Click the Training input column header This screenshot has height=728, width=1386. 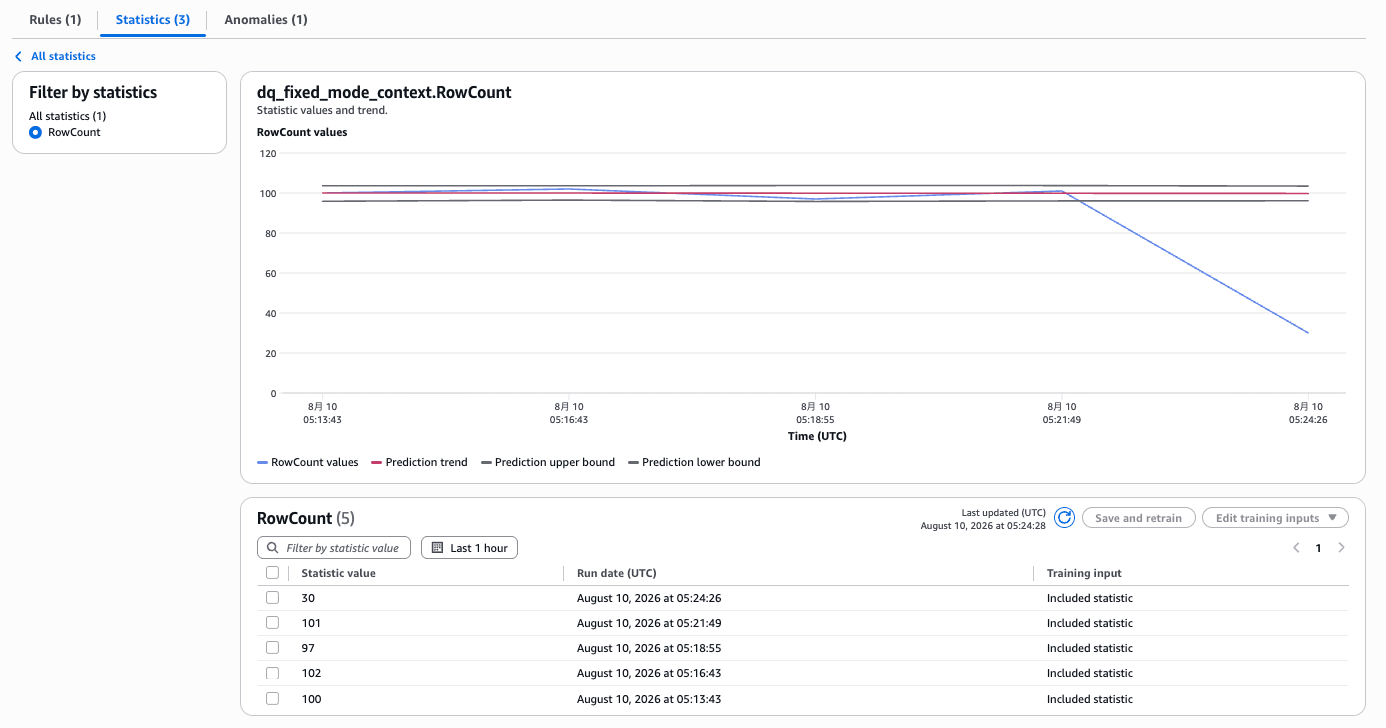[x=1084, y=573]
